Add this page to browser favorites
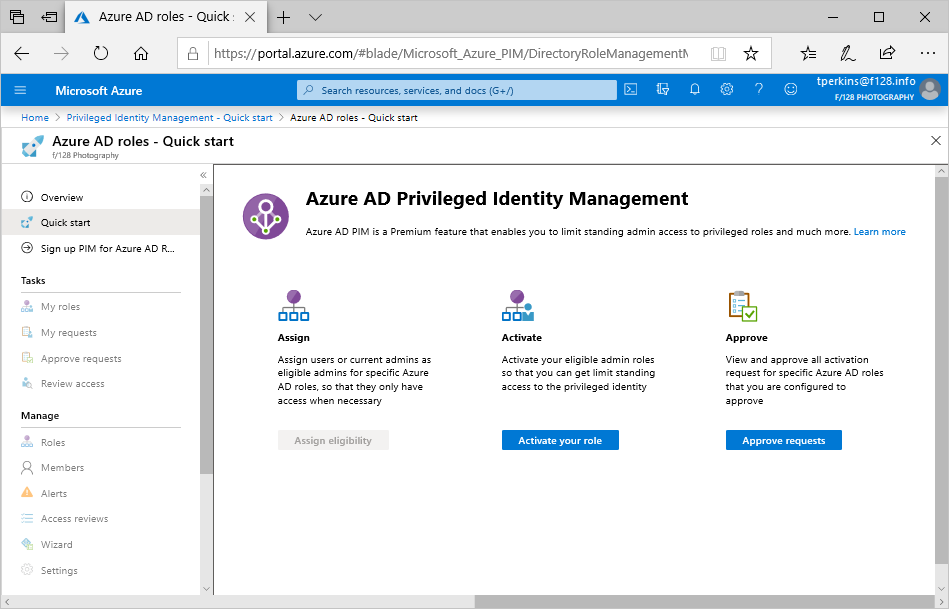Viewport: 949px width, 609px height. pos(751,53)
